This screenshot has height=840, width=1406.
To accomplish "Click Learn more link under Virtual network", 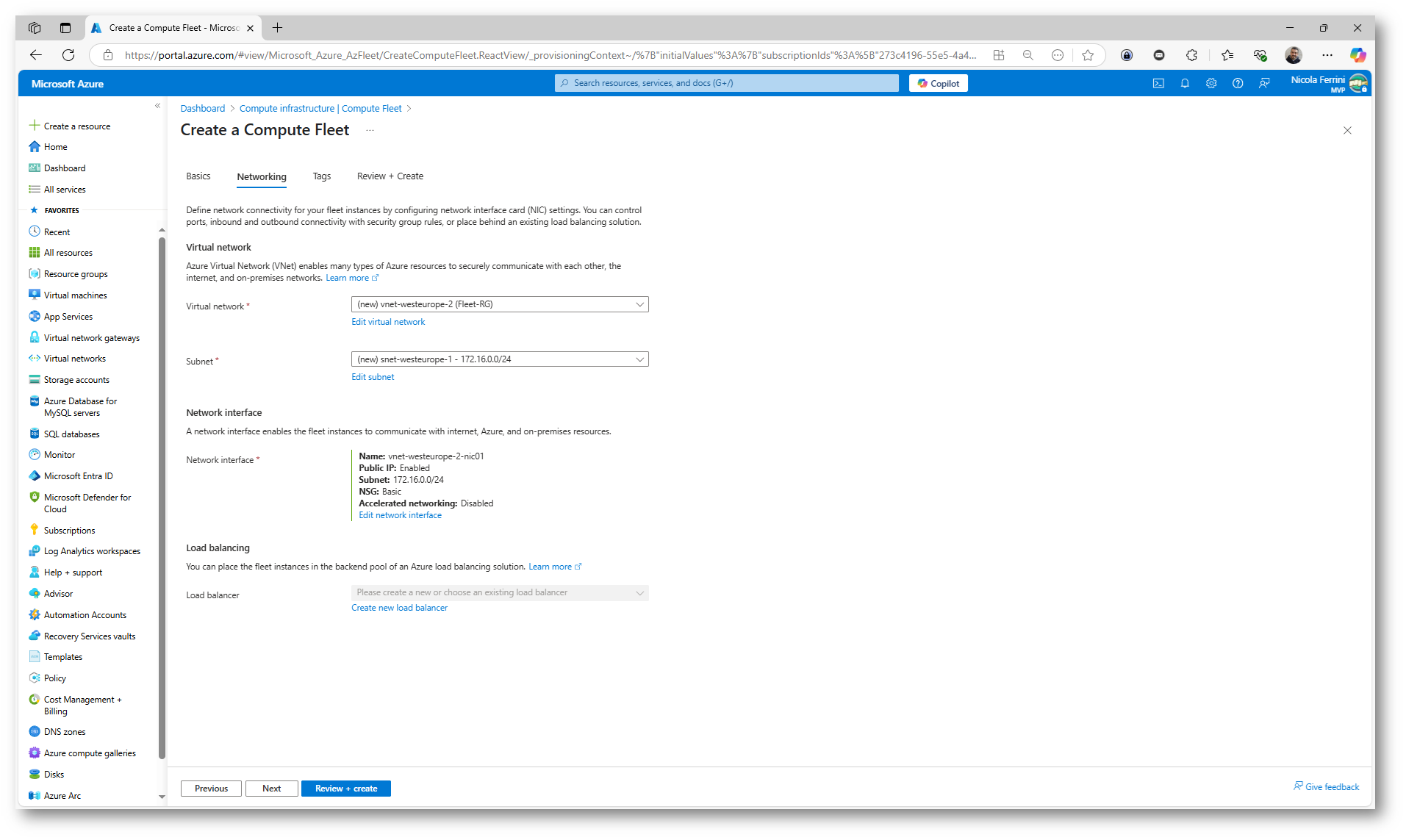I will click(352, 278).
